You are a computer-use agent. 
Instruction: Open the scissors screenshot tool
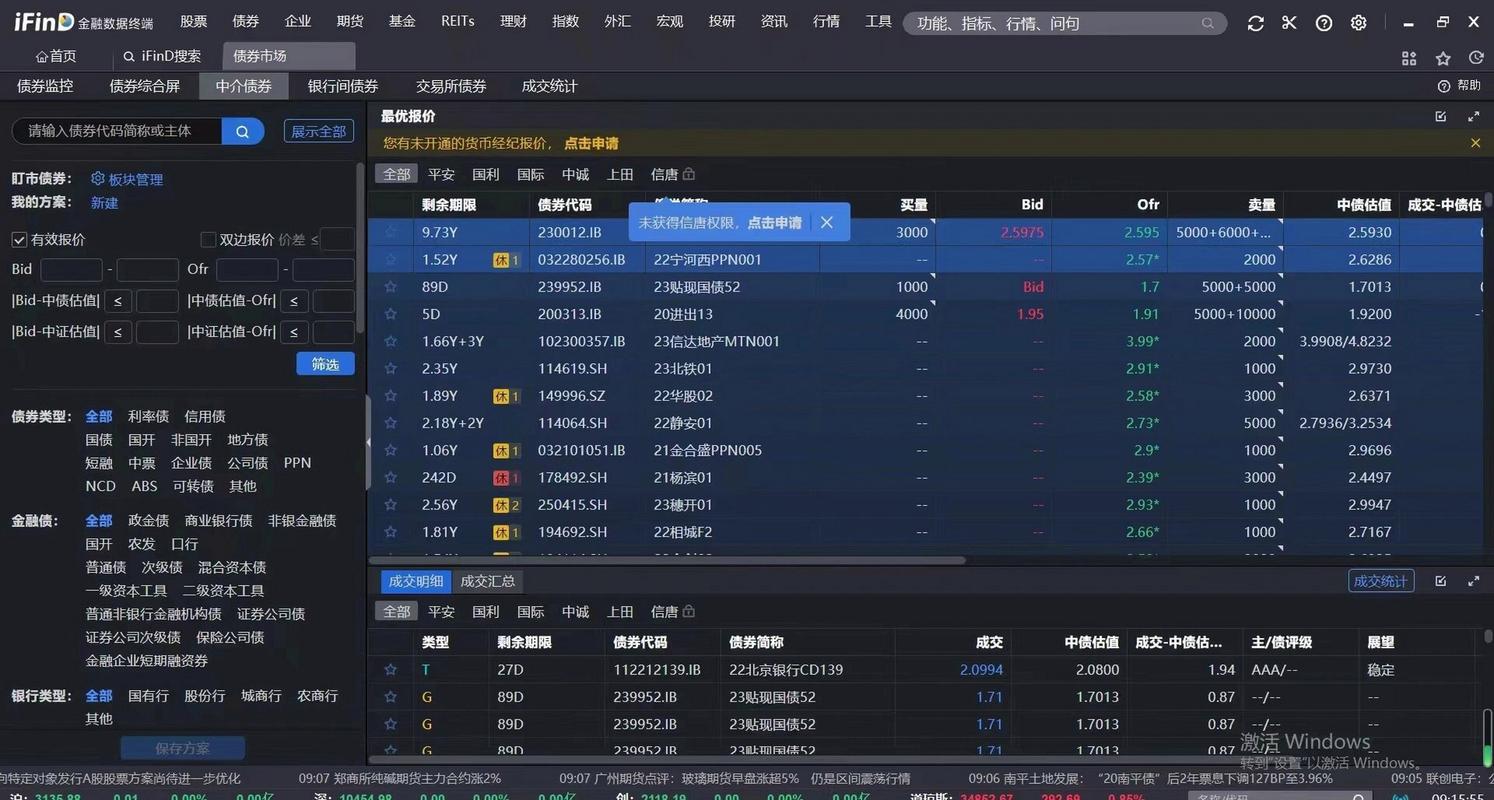coord(1289,23)
